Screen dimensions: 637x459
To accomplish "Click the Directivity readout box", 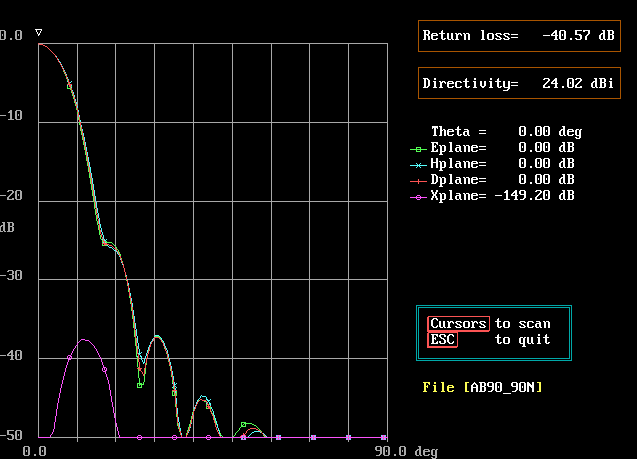I will [x=518, y=83].
